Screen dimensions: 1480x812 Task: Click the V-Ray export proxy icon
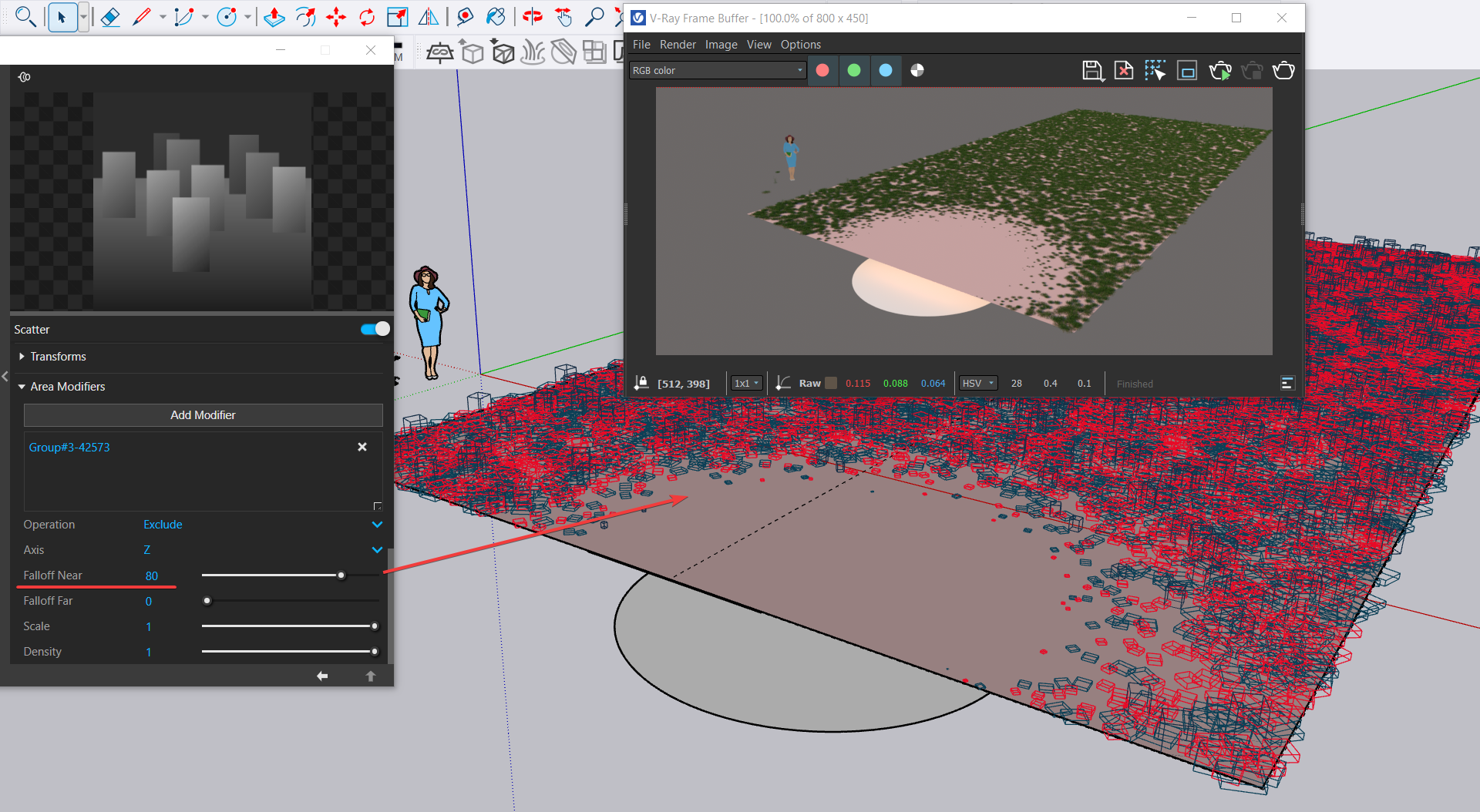(x=471, y=52)
